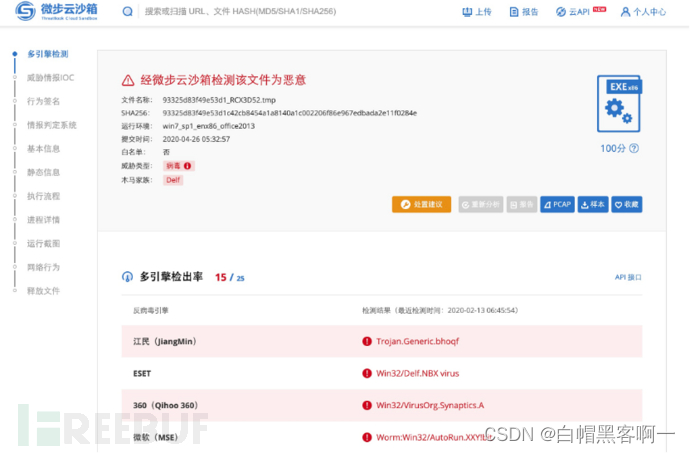Click the 收藏 favorite button
This screenshot has width=690, height=453.
(627, 204)
